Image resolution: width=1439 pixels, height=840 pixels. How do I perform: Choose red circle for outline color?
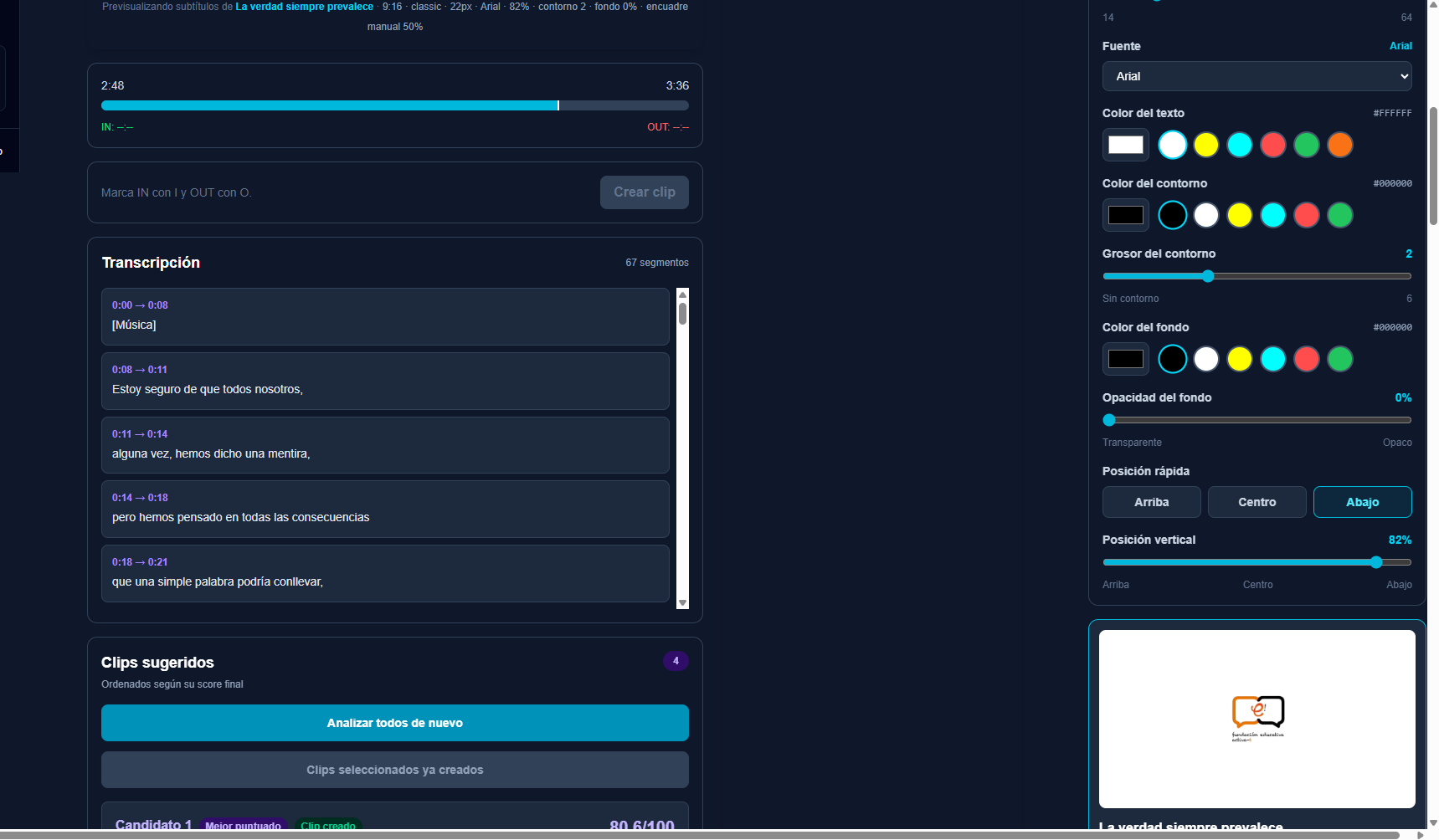pyautogui.click(x=1307, y=215)
